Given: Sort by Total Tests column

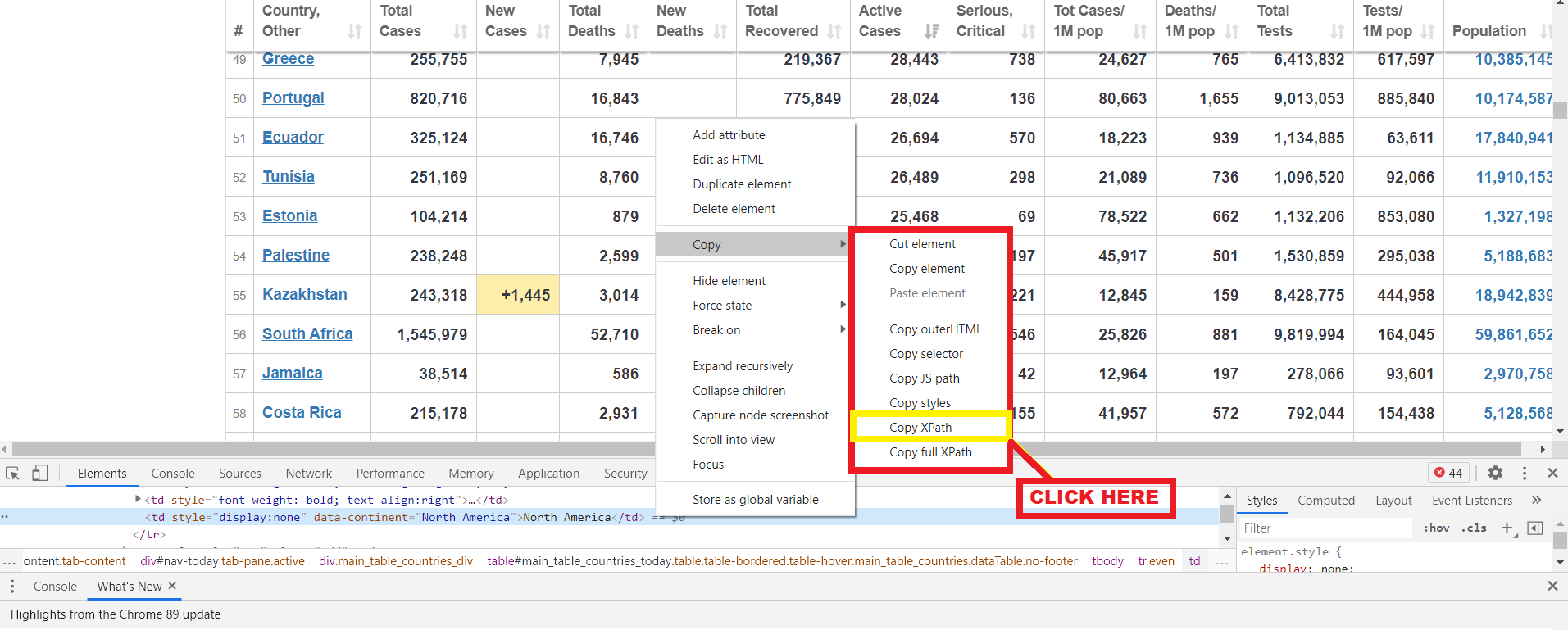Looking at the screenshot, I should click(1338, 31).
